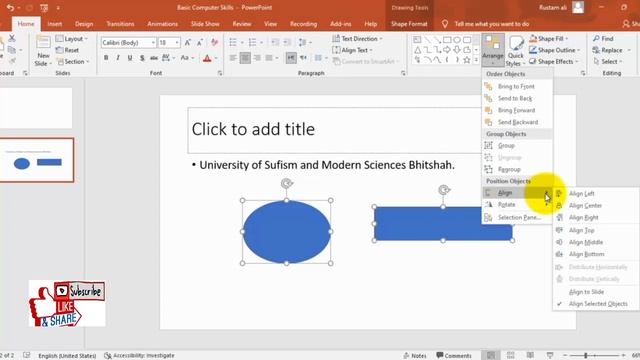This screenshot has width=640, height=360.
Task: Switch to the Insert tab
Action: coord(55,24)
